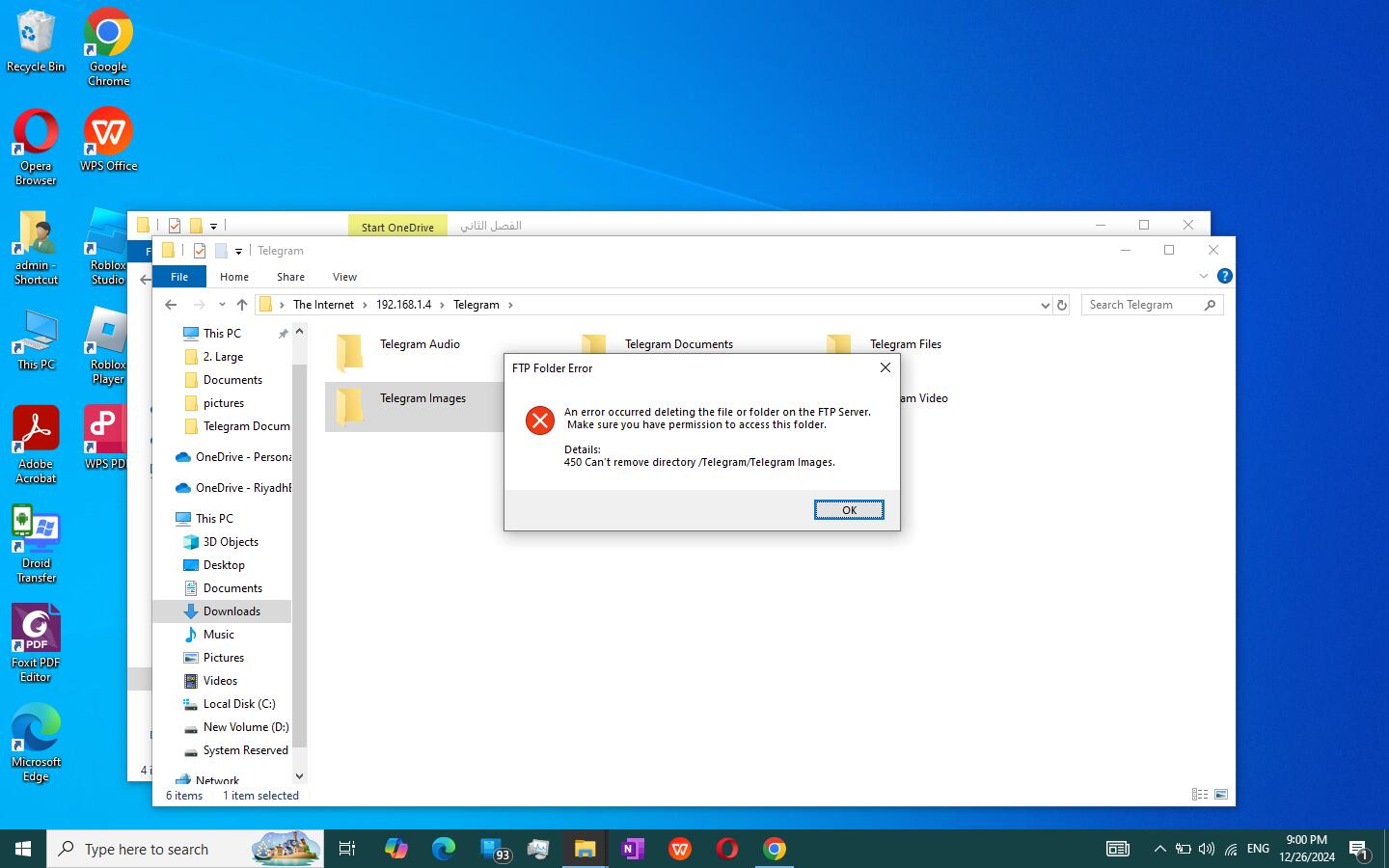
Task: Refresh the current folder view
Action: click(x=1062, y=305)
